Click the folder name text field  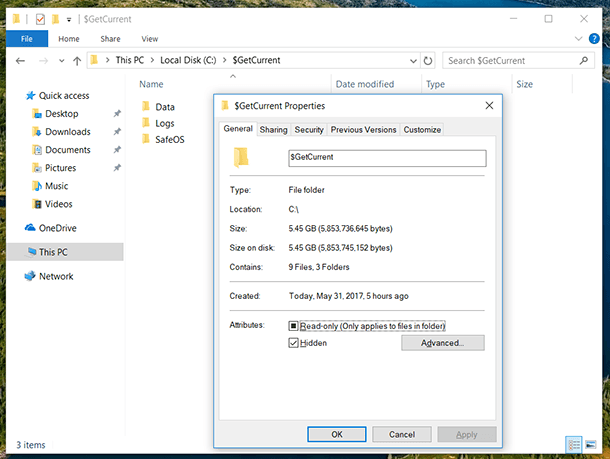(x=387, y=158)
